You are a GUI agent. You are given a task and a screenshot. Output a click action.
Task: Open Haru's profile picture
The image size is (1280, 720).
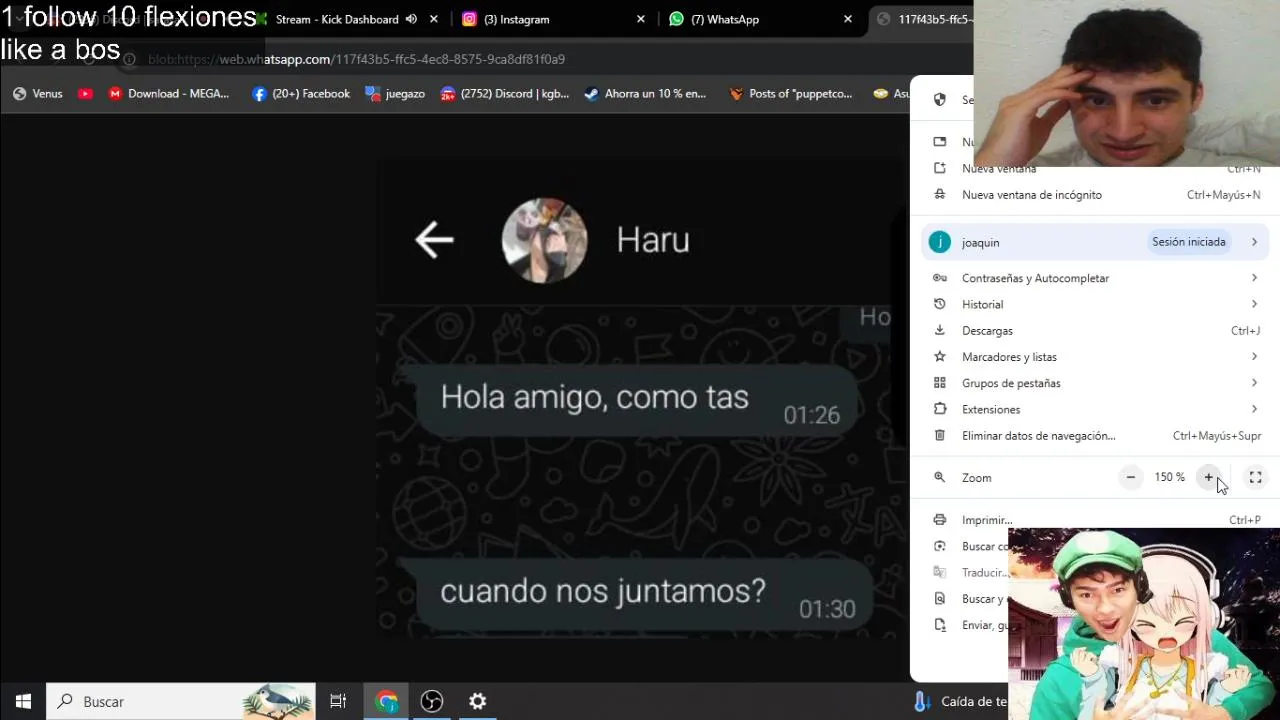click(544, 241)
